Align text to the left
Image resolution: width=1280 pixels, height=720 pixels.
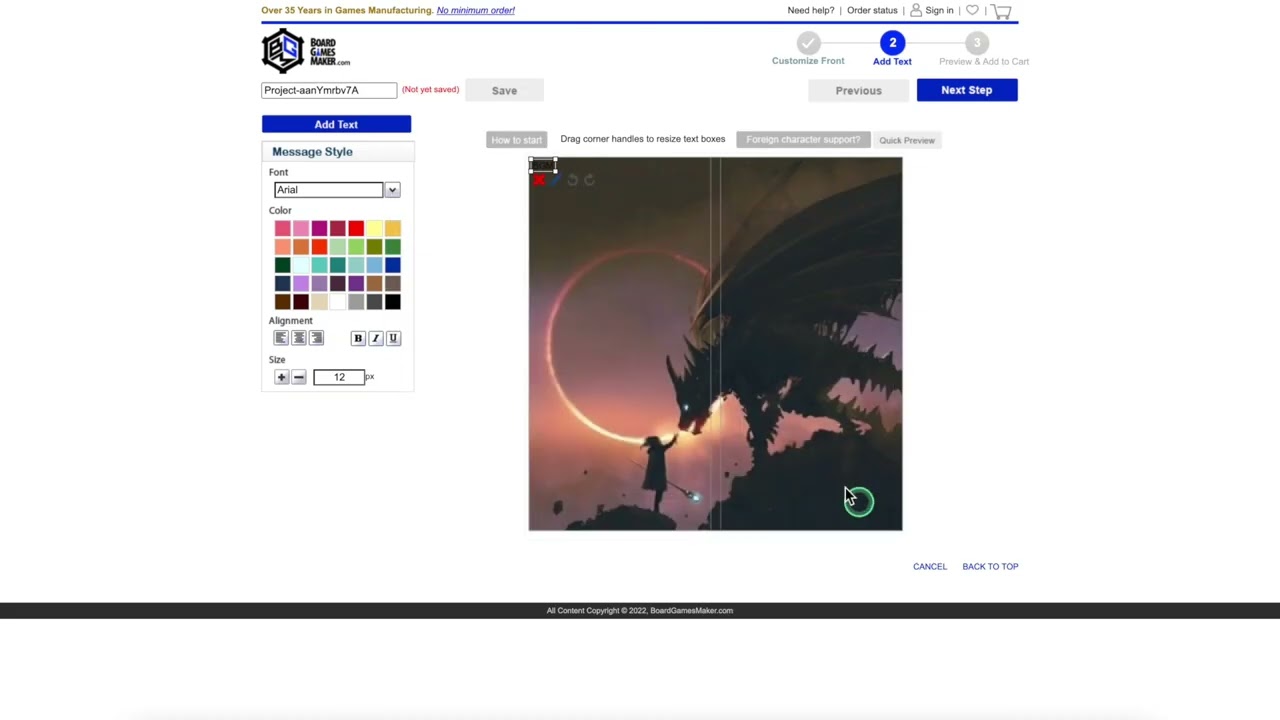(x=281, y=338)
